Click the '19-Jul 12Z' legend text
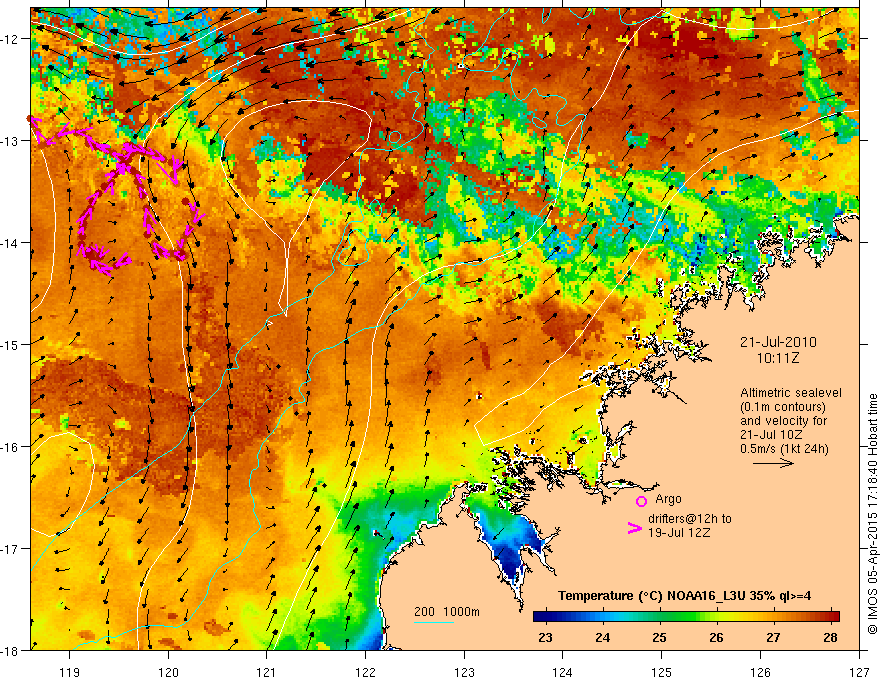Screen dimensions: 880x680 [679, 532]
